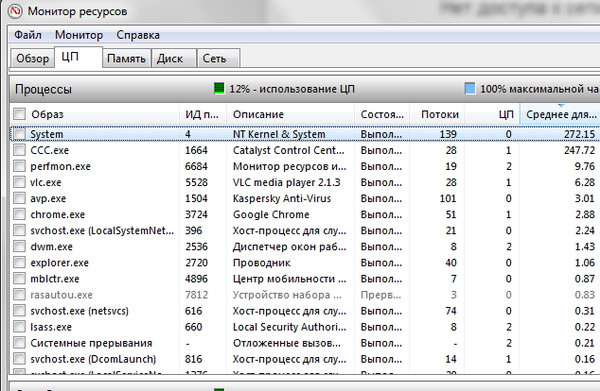Check svchost.exe (LocalSystemNet...) checkbox
The height and width of the screenshot is (391, 600).
tap(19, 230)
